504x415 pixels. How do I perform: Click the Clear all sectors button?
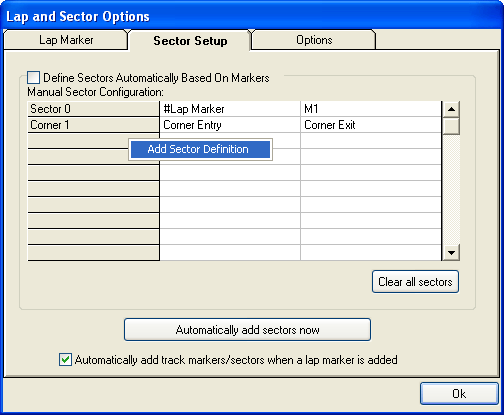pos(415,282)
